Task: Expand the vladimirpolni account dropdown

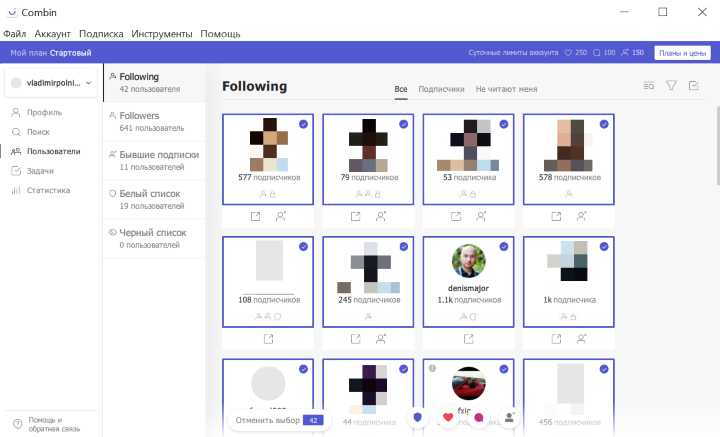Action: (x=51, y=83)
